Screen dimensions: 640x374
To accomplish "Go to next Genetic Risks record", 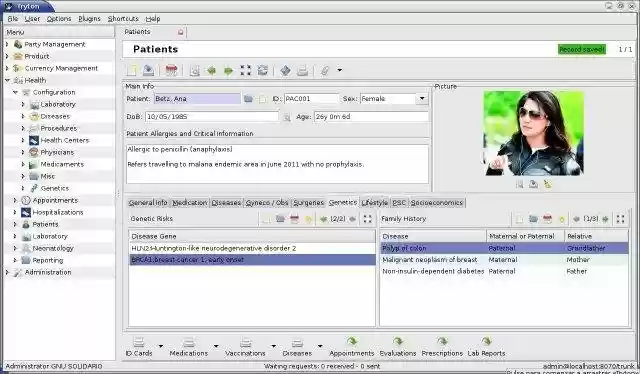I will pyautogui.click(x=352, y=219).
